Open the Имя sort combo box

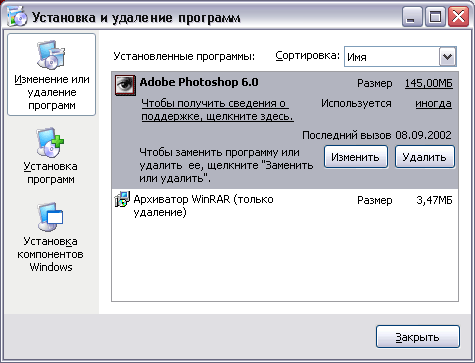tap(400, 57)
